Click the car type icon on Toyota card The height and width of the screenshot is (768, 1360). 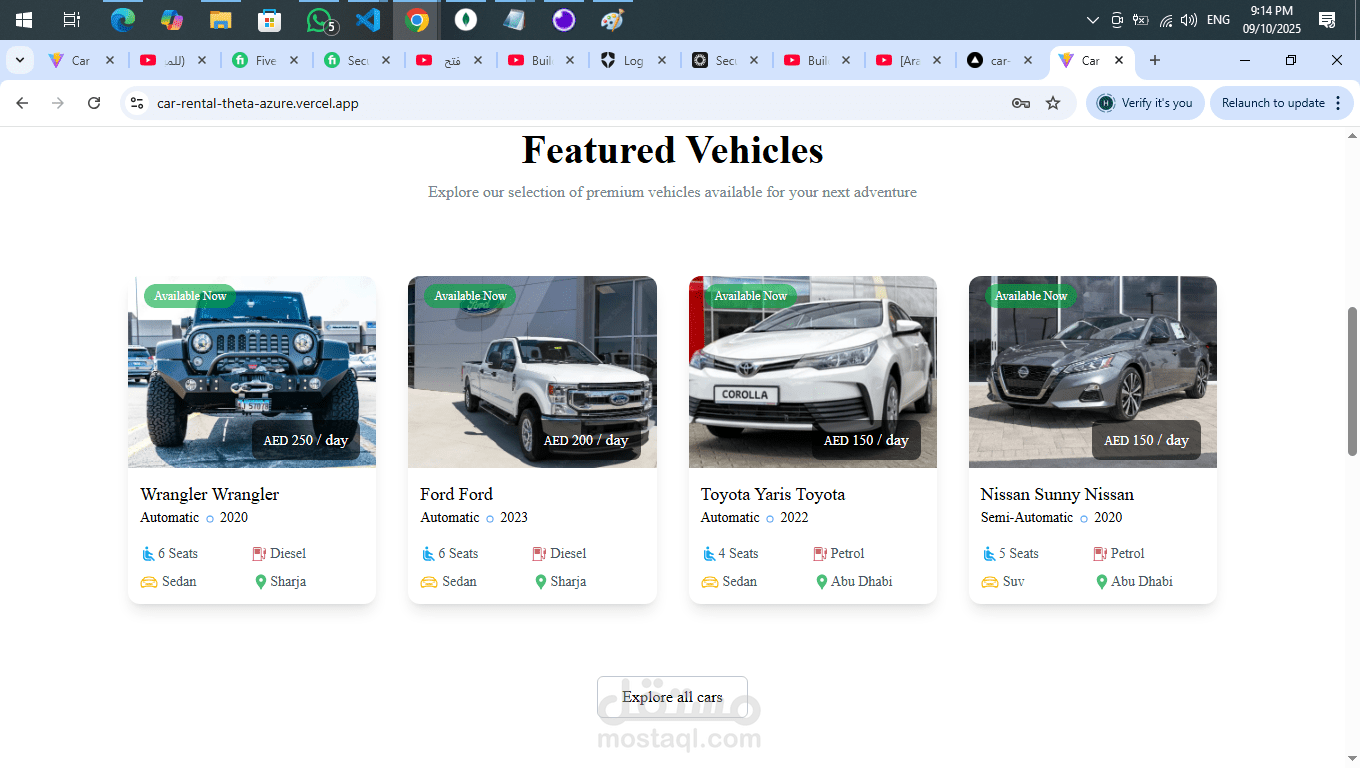click(709, 582)
